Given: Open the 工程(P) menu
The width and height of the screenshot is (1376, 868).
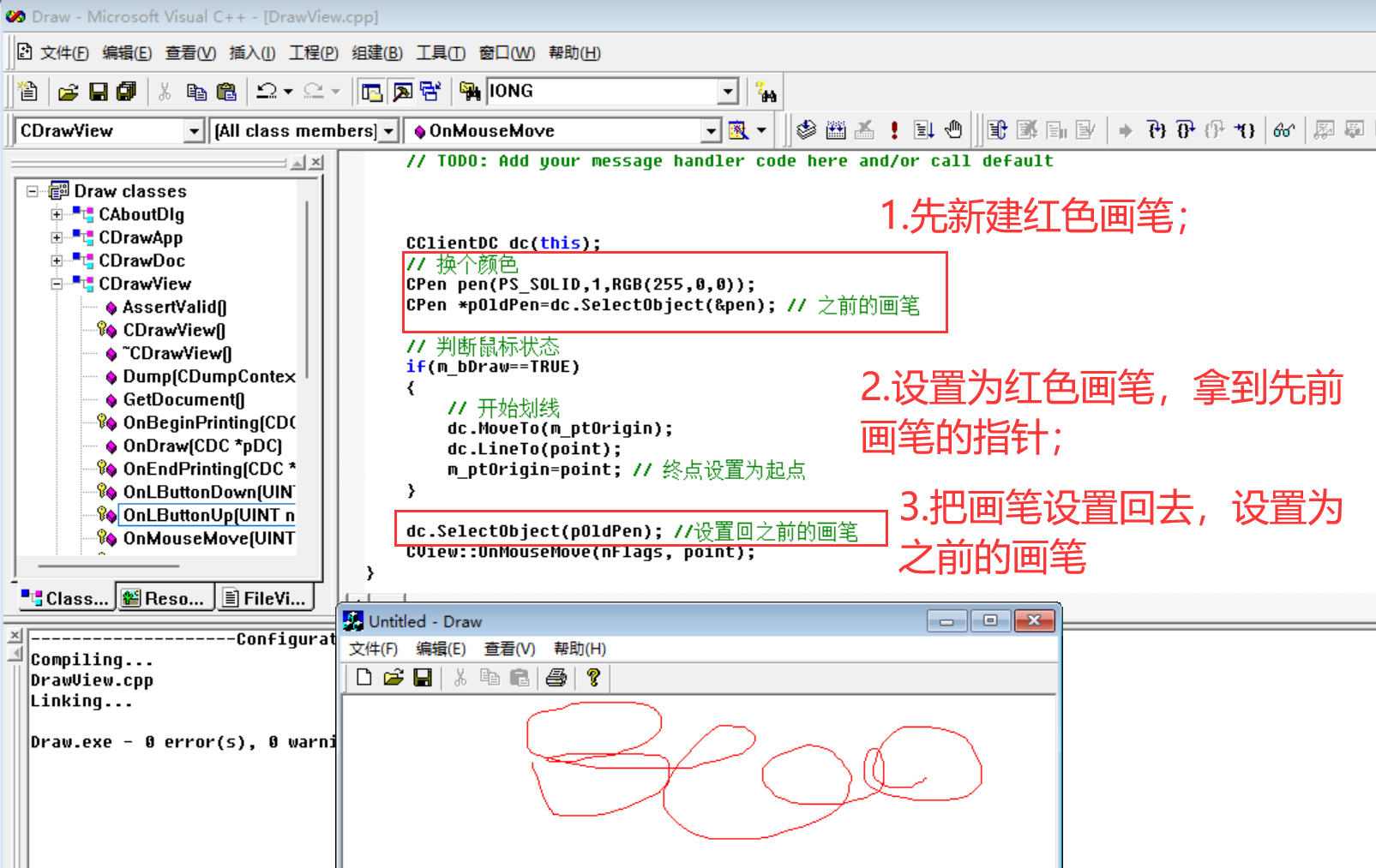Looking at the screenshot, I should (314, 53).
